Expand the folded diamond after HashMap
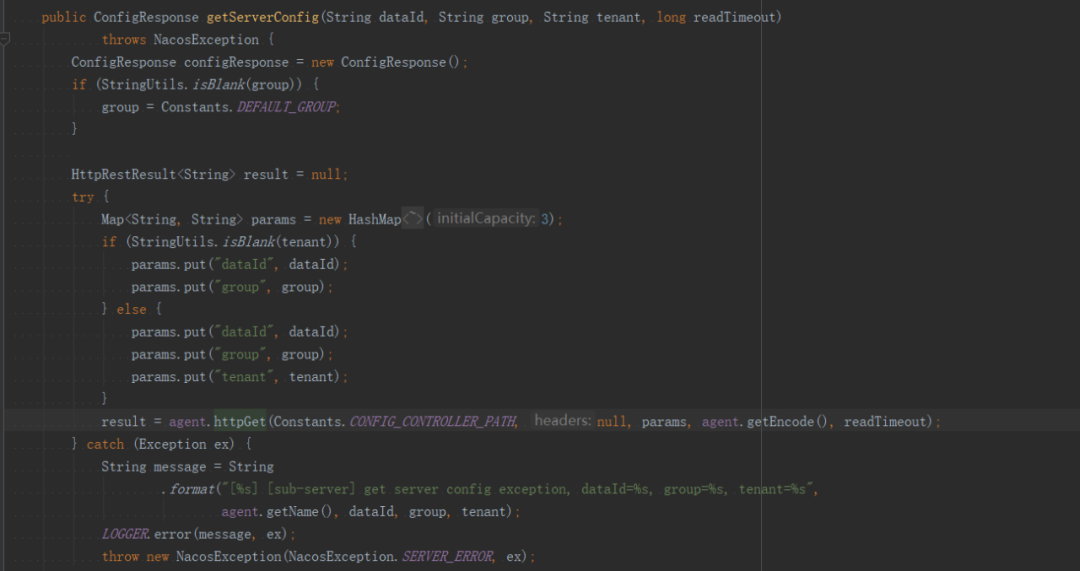 (413, 219)
